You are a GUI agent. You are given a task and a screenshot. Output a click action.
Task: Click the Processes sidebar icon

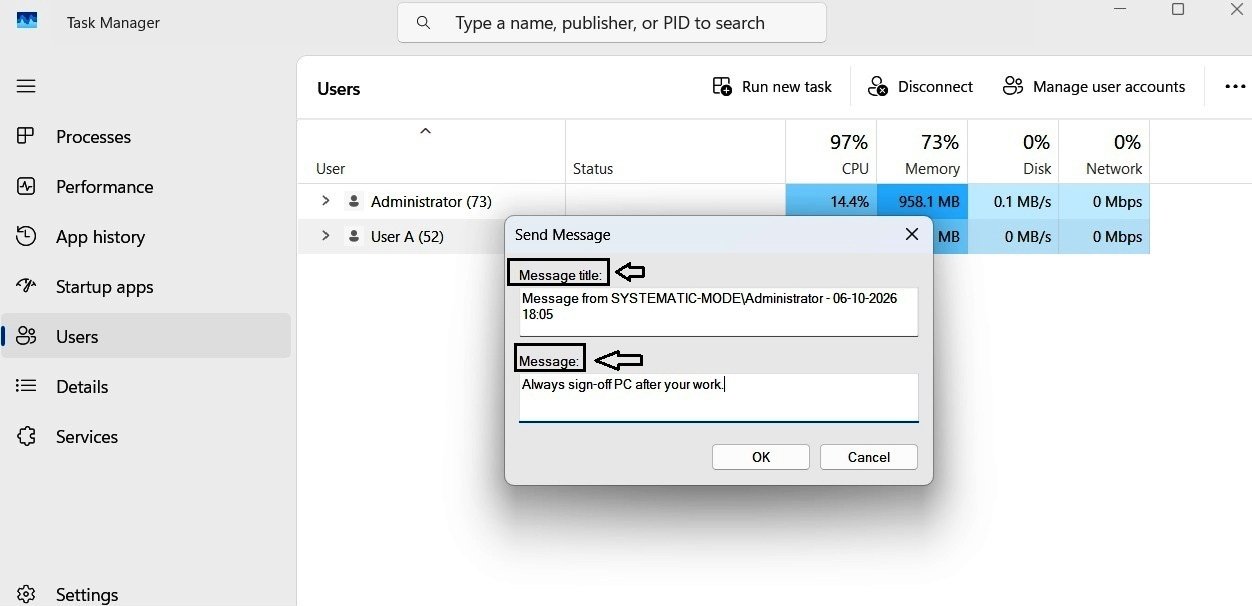pyautogui.click(x=27, y=136)
